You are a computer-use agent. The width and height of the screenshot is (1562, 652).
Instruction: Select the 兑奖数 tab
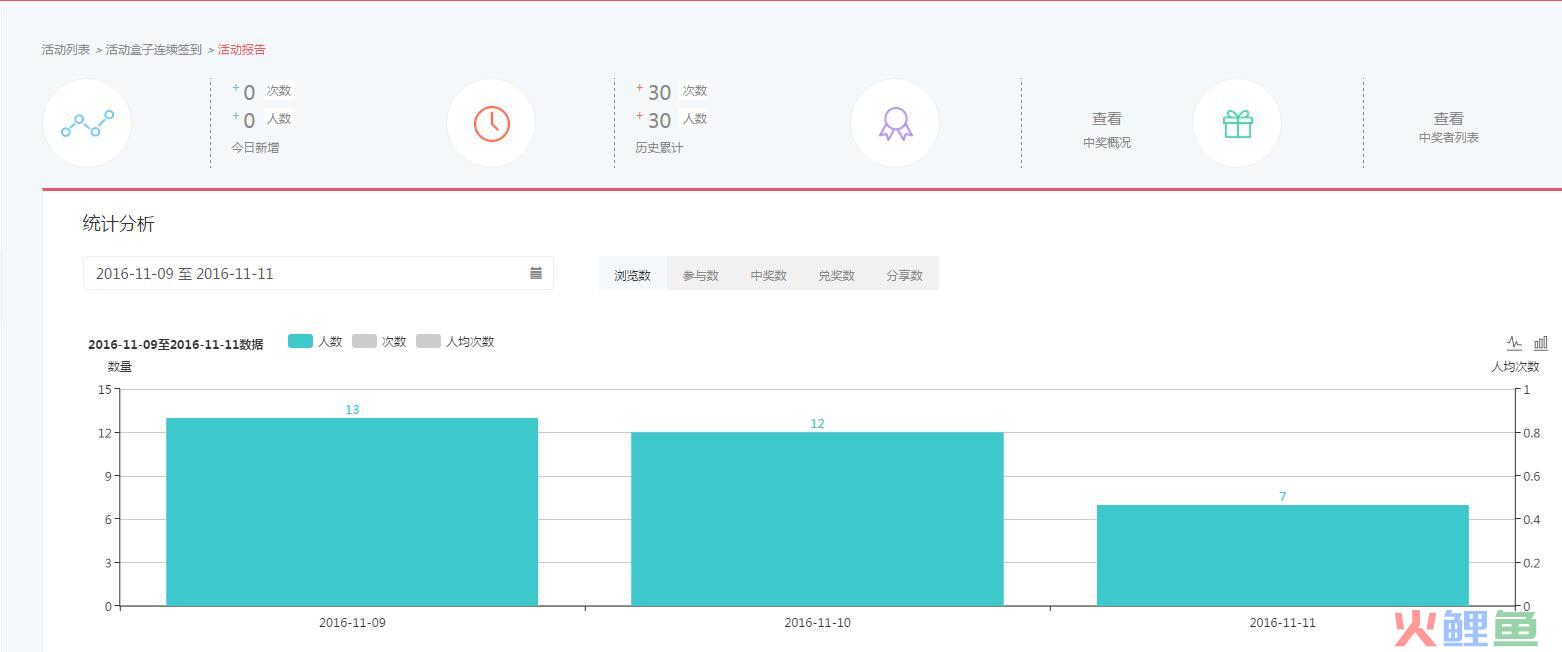[x=837, y=275]
